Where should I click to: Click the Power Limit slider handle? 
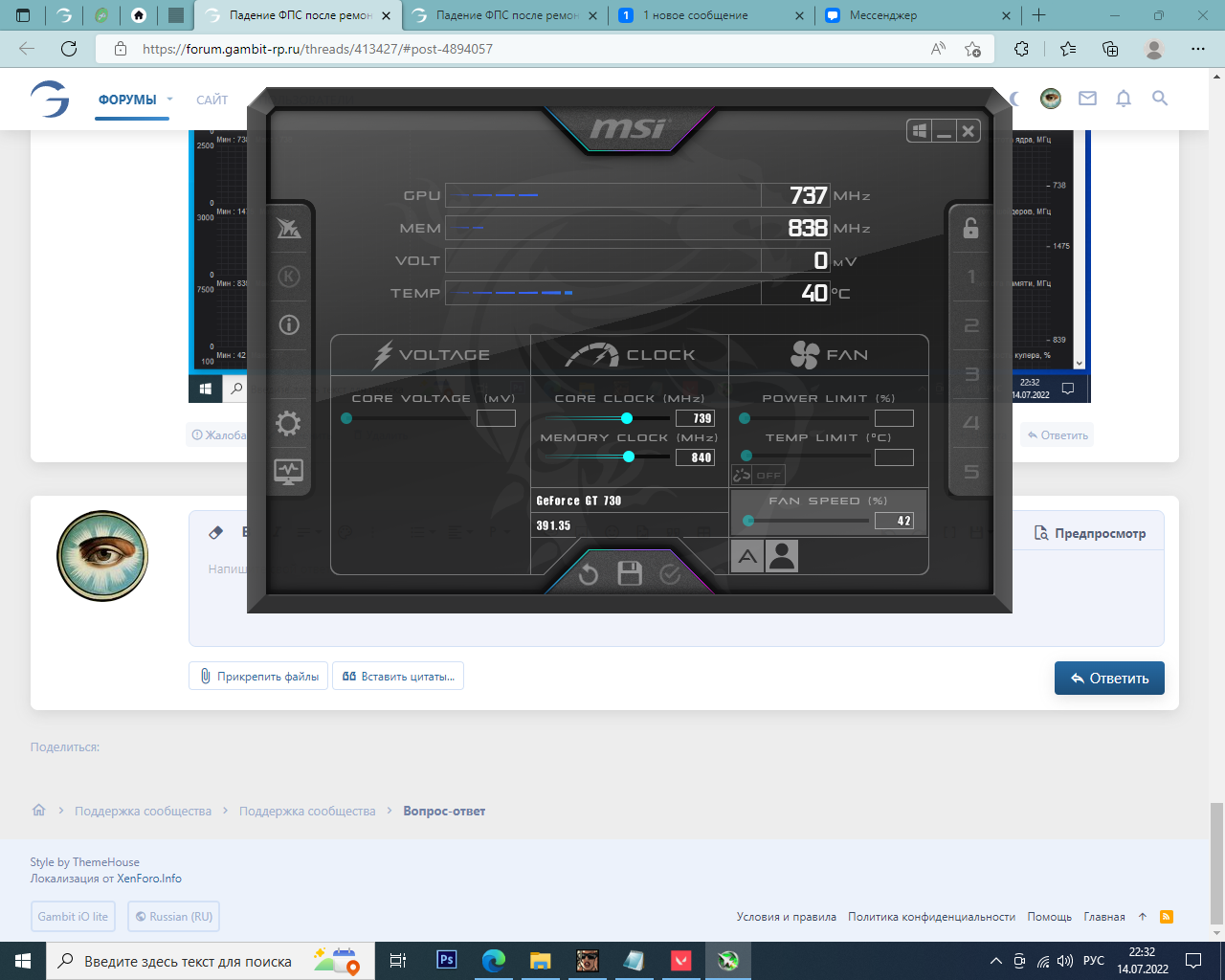tap(745, 418)
